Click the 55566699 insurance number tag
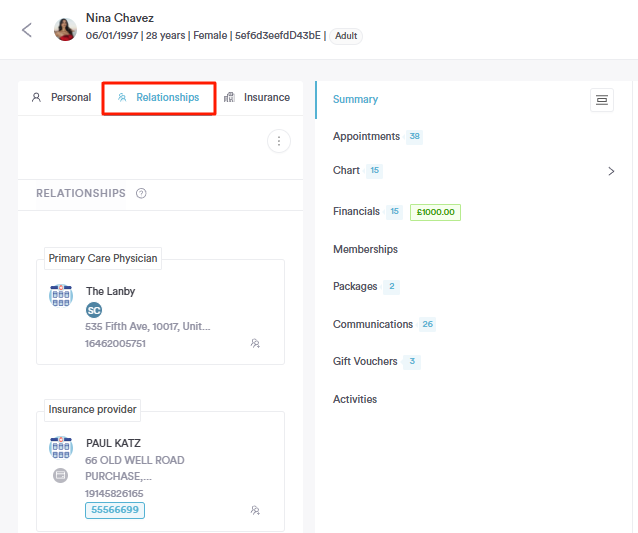The image size is (638, 533). 114,510
